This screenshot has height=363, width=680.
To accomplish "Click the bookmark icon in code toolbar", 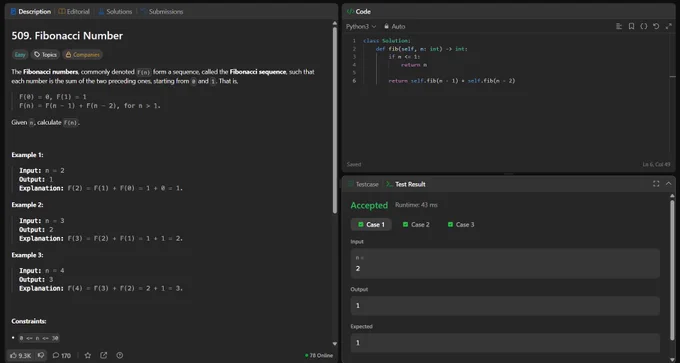I will click(x=631, y=26).
